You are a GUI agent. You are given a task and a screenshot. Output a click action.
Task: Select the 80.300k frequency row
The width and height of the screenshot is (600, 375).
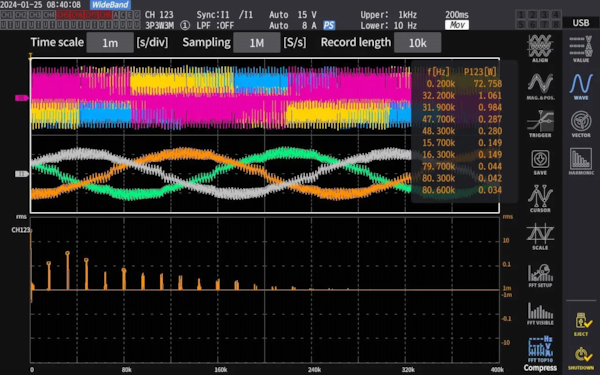click(462, 178)
